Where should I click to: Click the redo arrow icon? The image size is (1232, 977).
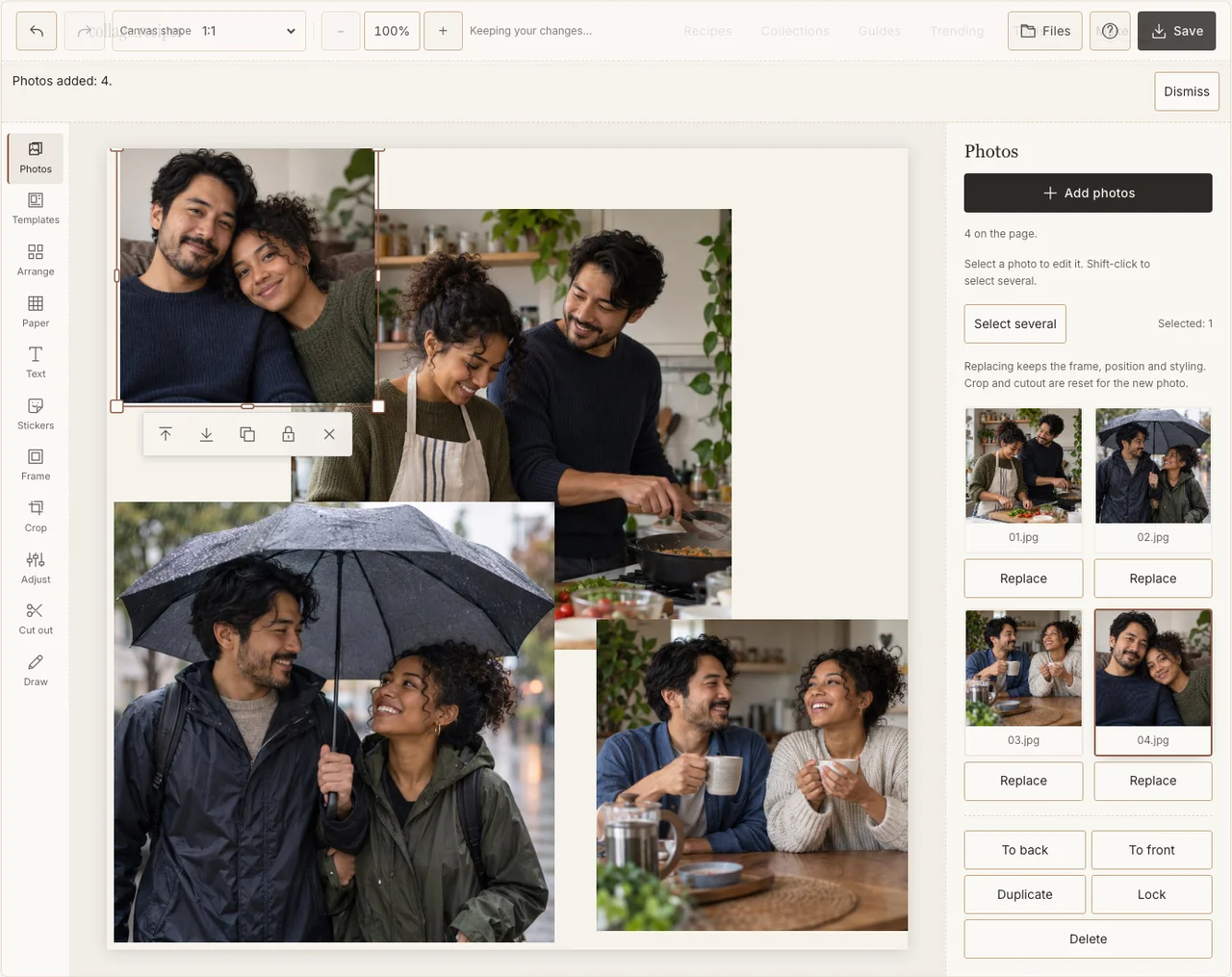85,31
